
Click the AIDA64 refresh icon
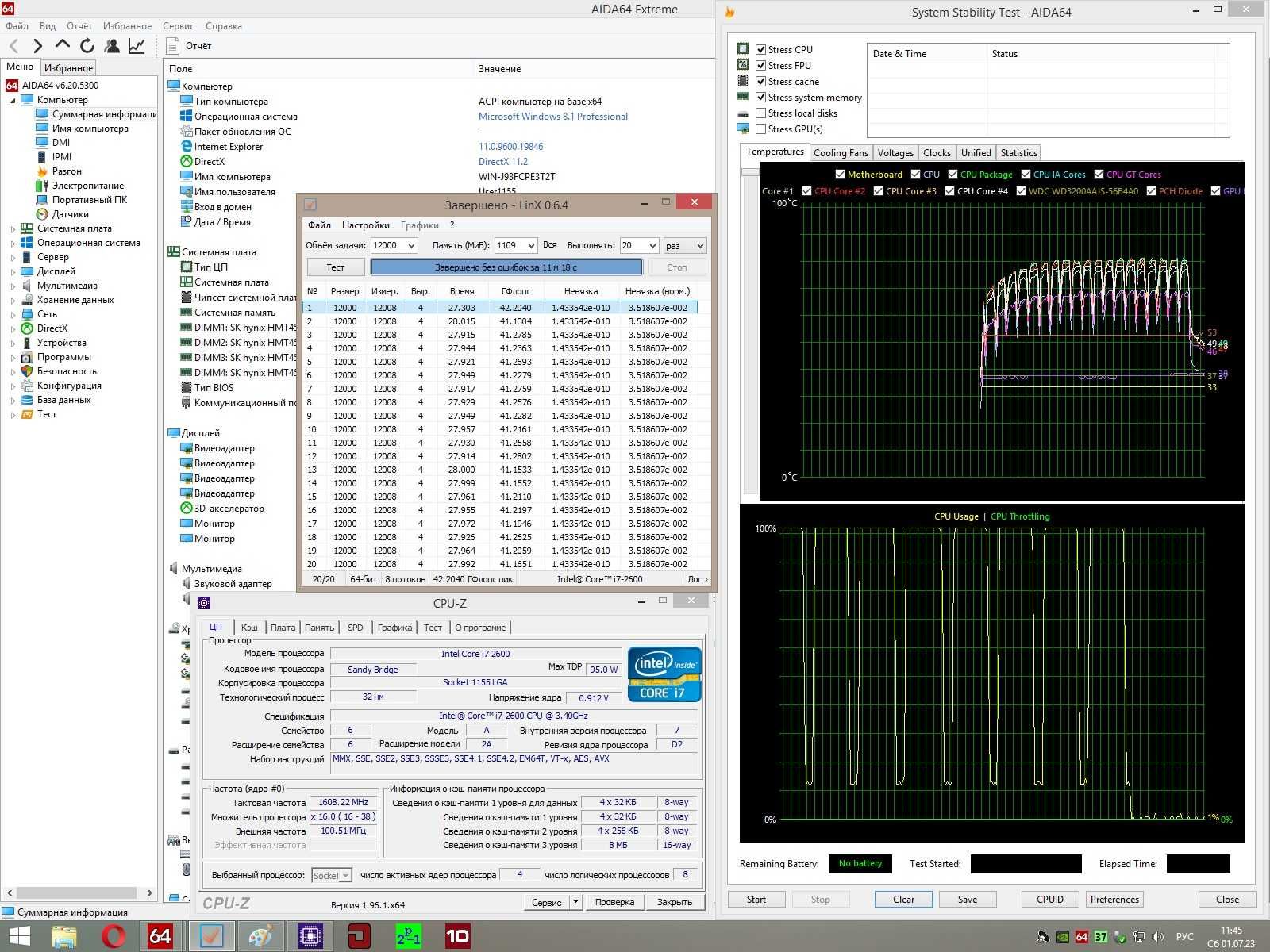pyautogui.click(x=87, y=46)
